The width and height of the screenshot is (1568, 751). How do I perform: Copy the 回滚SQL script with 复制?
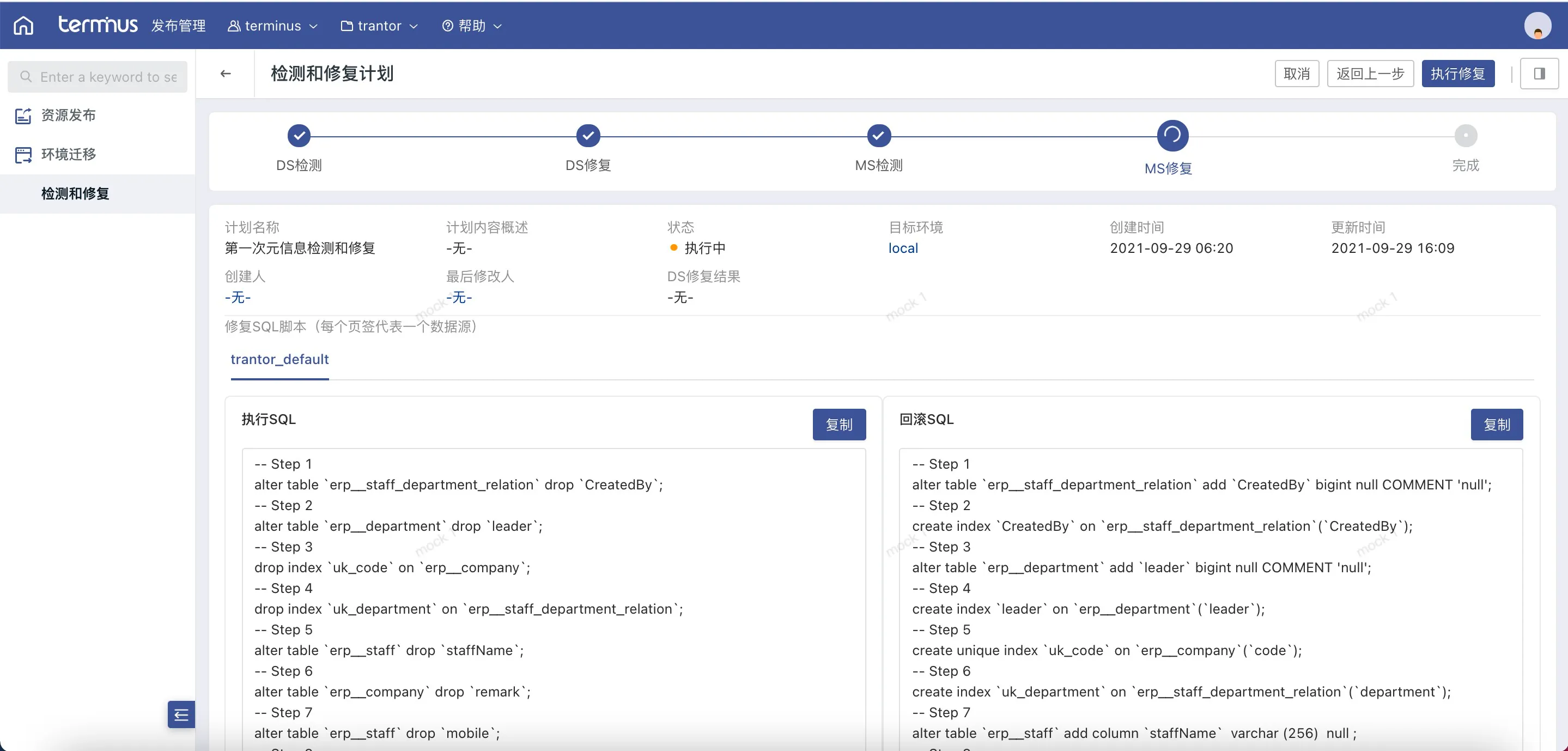[x=1497, y=425]
